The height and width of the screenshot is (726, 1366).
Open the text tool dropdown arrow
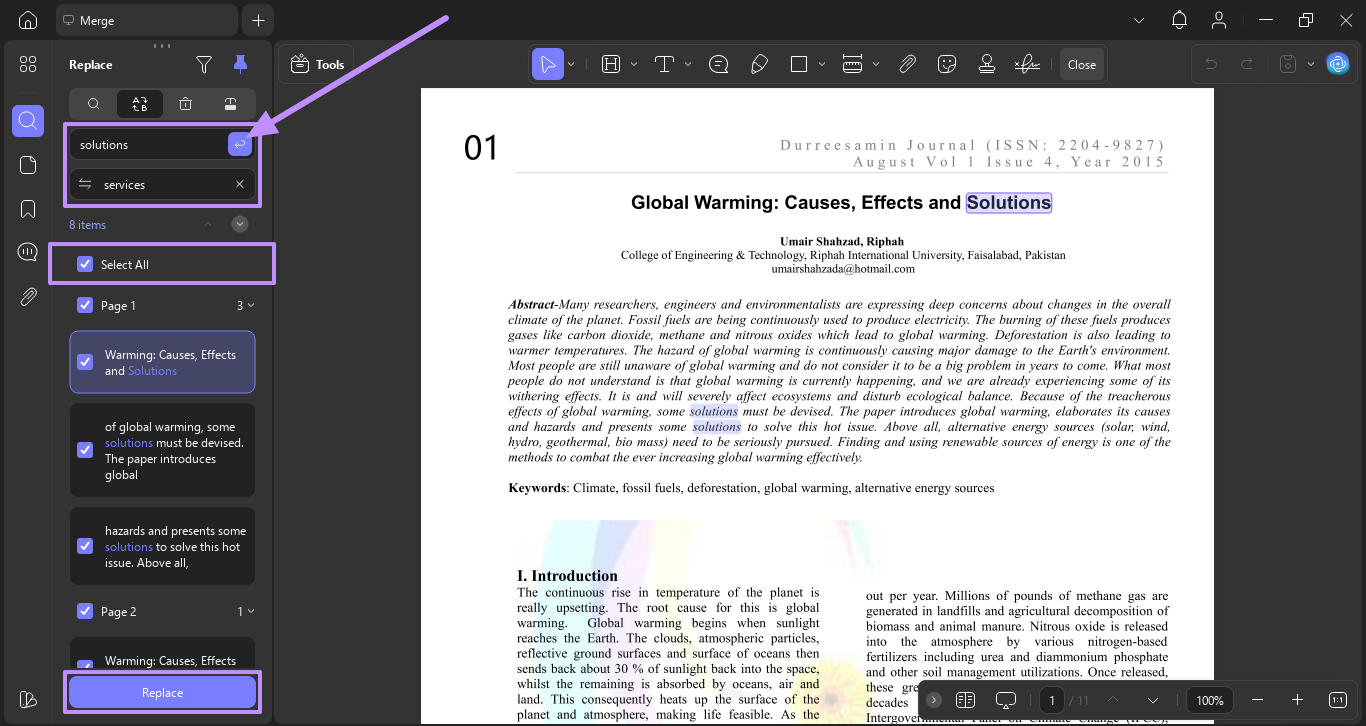click(x=688, y=64)
